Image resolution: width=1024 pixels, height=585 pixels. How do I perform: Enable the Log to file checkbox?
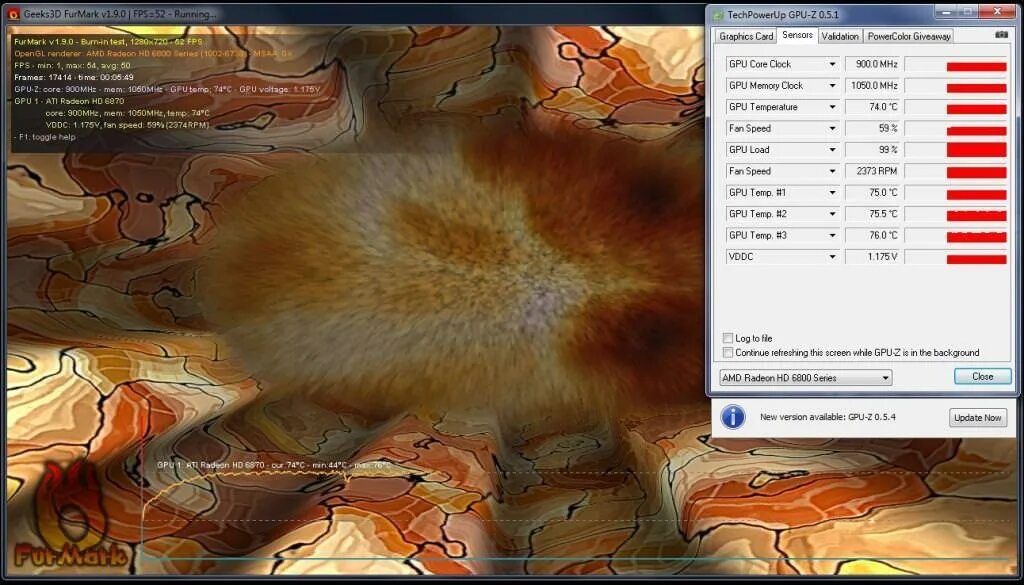click(x=728, y=338)
